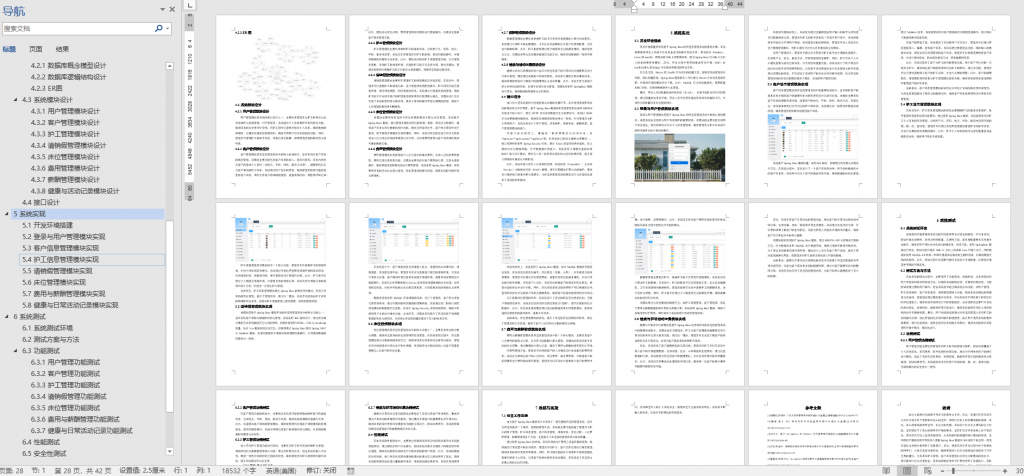This screenshot has height=476, width=1024.
Task: Collapse the 4.3 系统模块设计 heading
Action: click(x=17, y=100)
